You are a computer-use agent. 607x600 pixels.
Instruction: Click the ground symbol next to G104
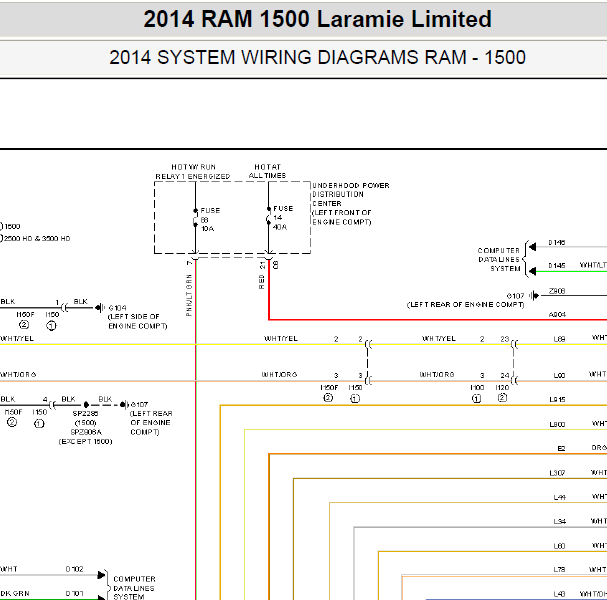click(x=100, y=308)
